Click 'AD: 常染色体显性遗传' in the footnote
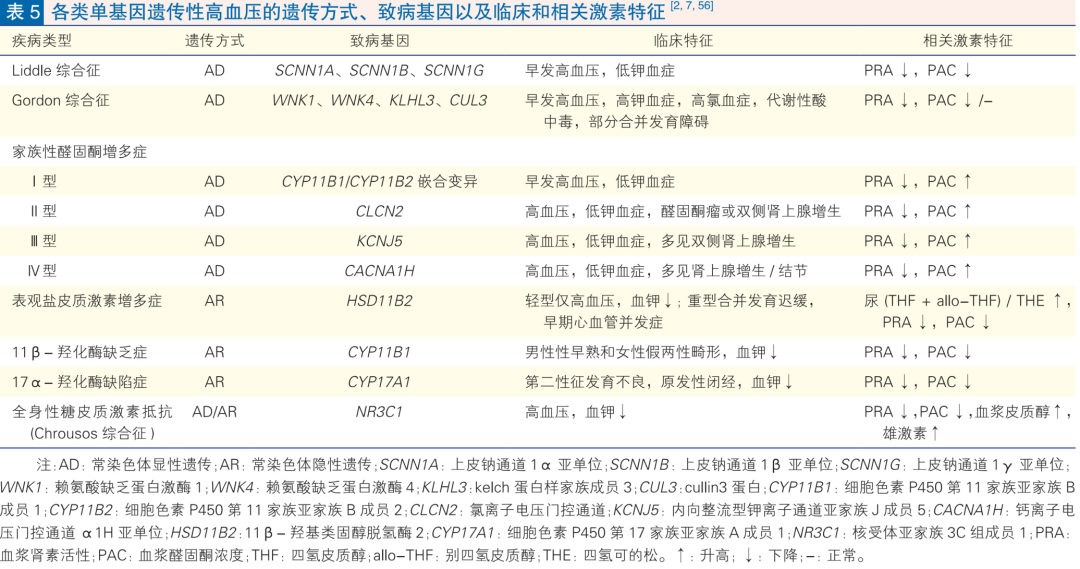The width and height of the screenshot is (1080, 569). 136,465
